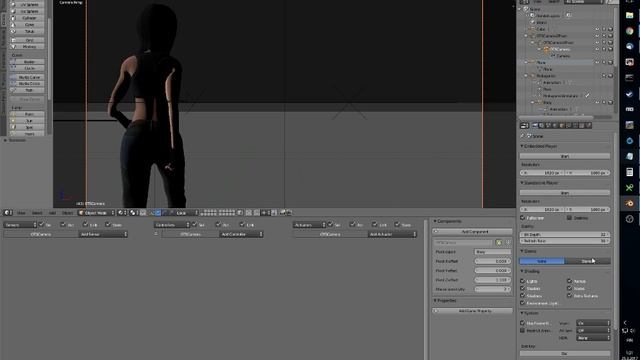
Task: Click OTSCamera component settings icon
Action: click(499, 242)
